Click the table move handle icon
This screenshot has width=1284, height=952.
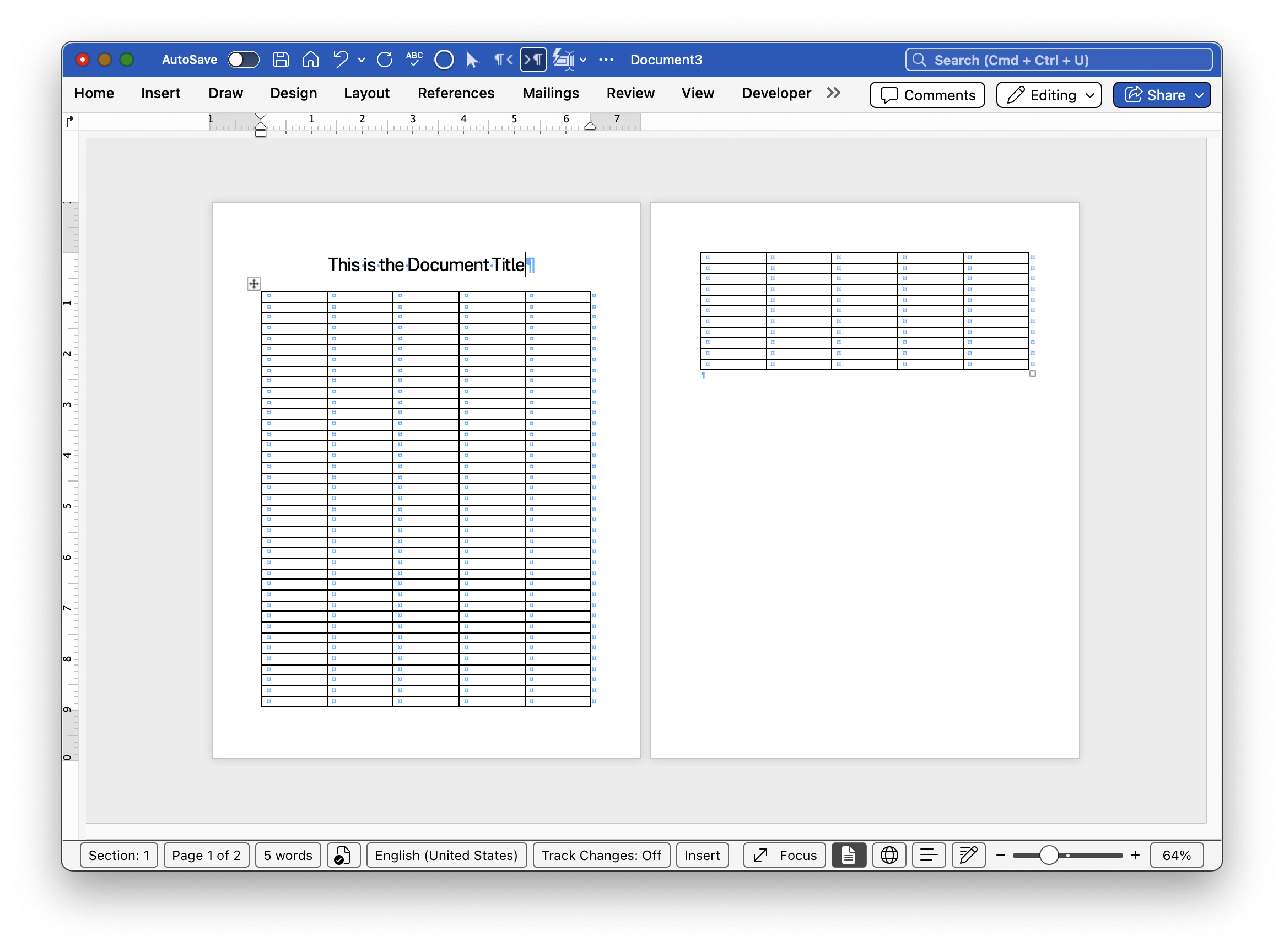[x=253, y=284]
